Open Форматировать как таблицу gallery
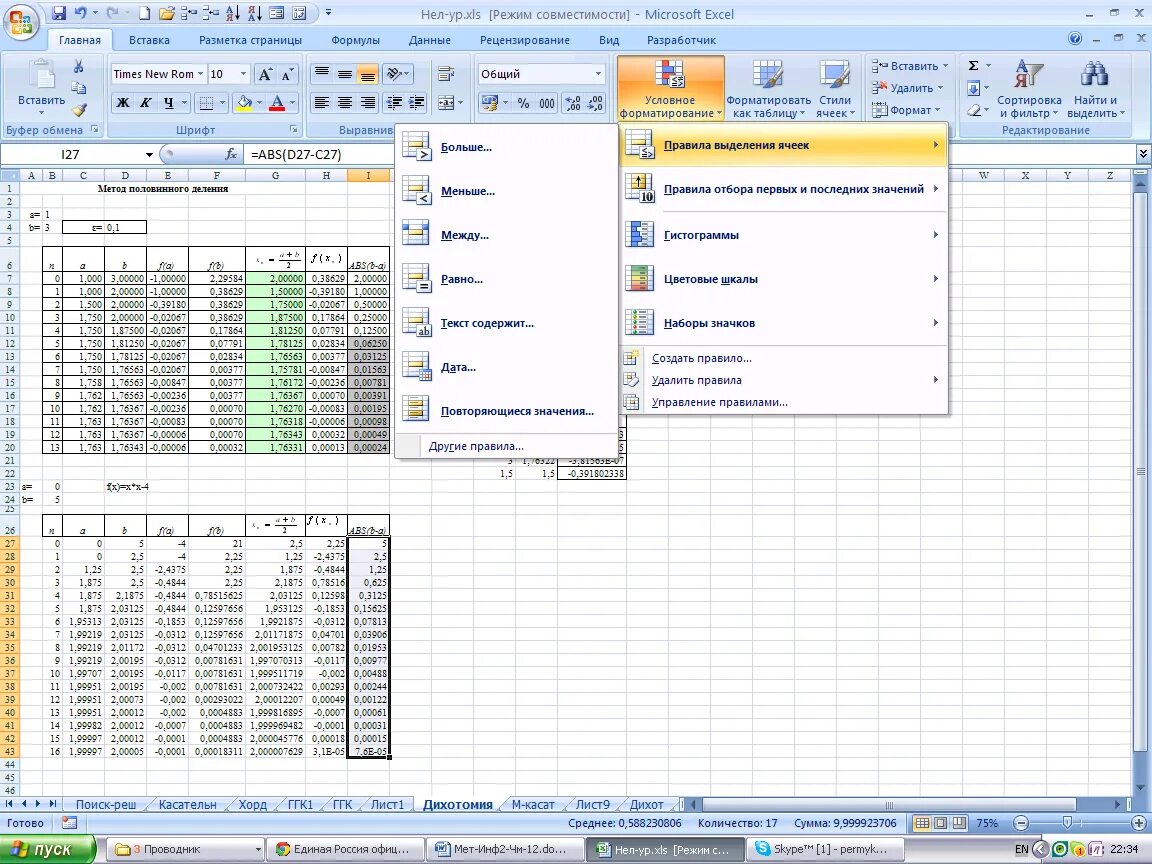Viewport: 1152px width, 864px height. pos(768,88)
